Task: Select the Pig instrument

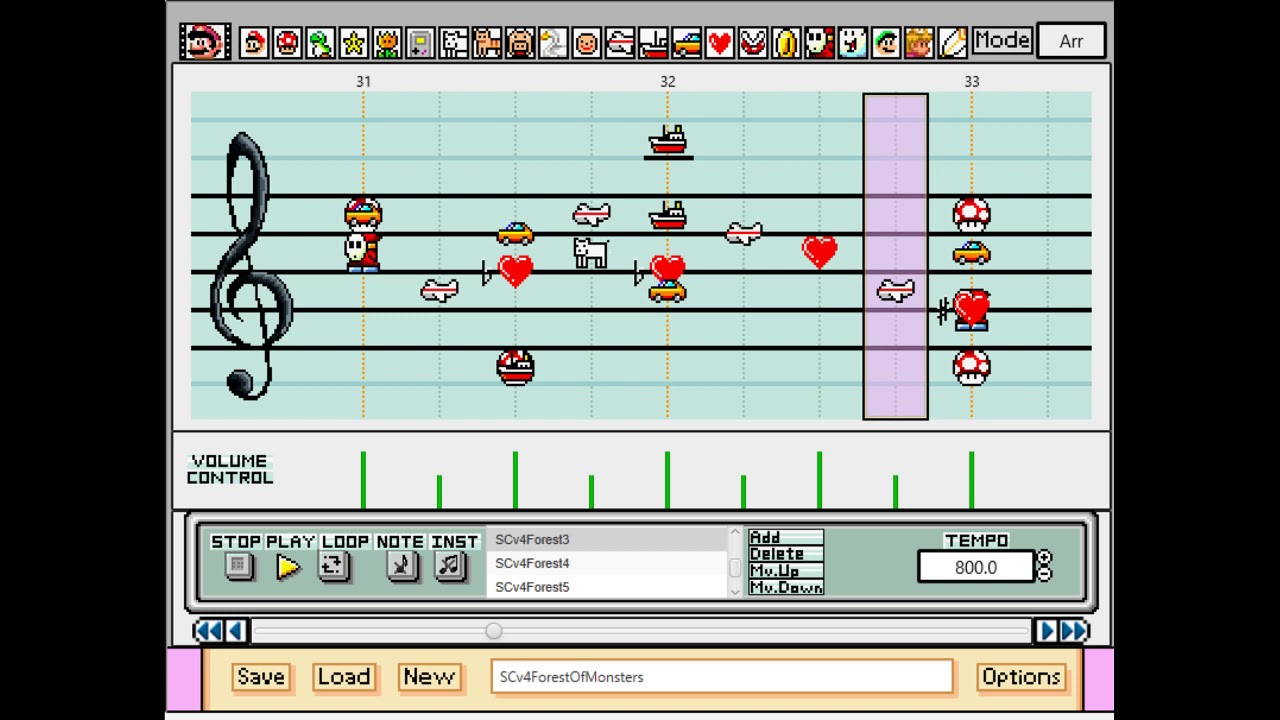Action: (x=520, y=42)
